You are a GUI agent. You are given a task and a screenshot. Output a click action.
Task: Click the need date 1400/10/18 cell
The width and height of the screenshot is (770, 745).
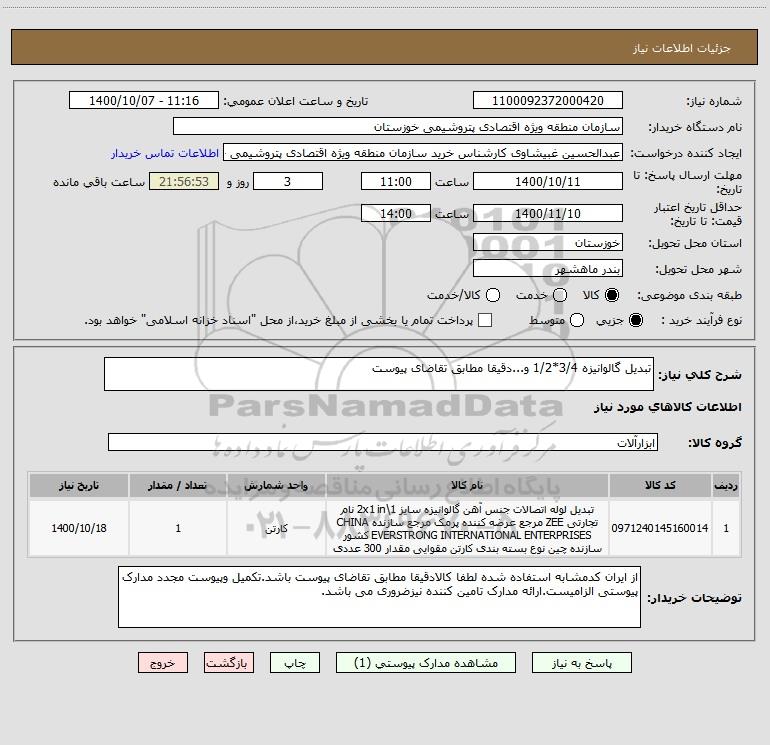click(79, 528)
